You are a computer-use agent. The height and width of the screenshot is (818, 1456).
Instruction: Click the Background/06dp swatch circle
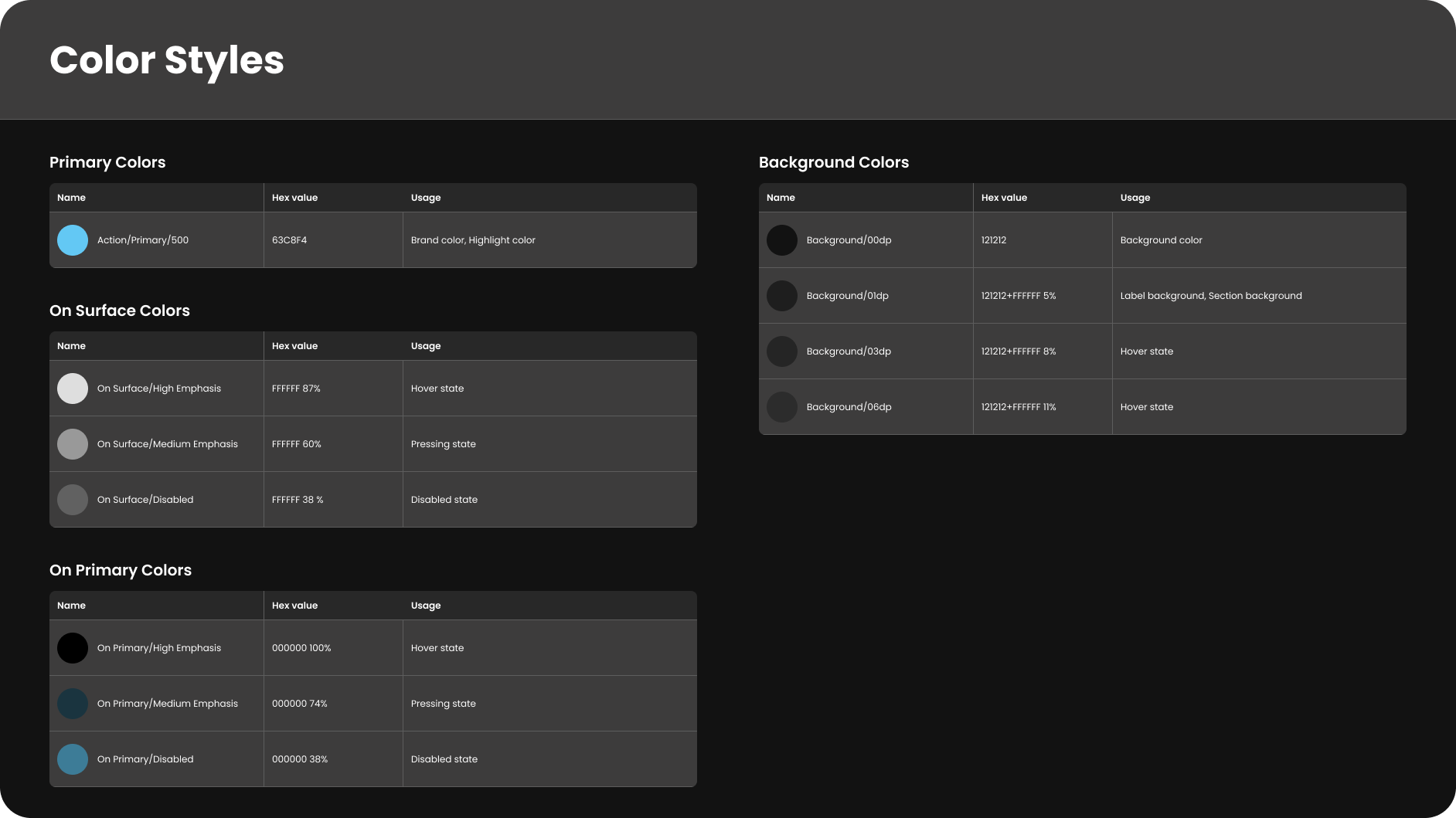click(x=782, y=407)
